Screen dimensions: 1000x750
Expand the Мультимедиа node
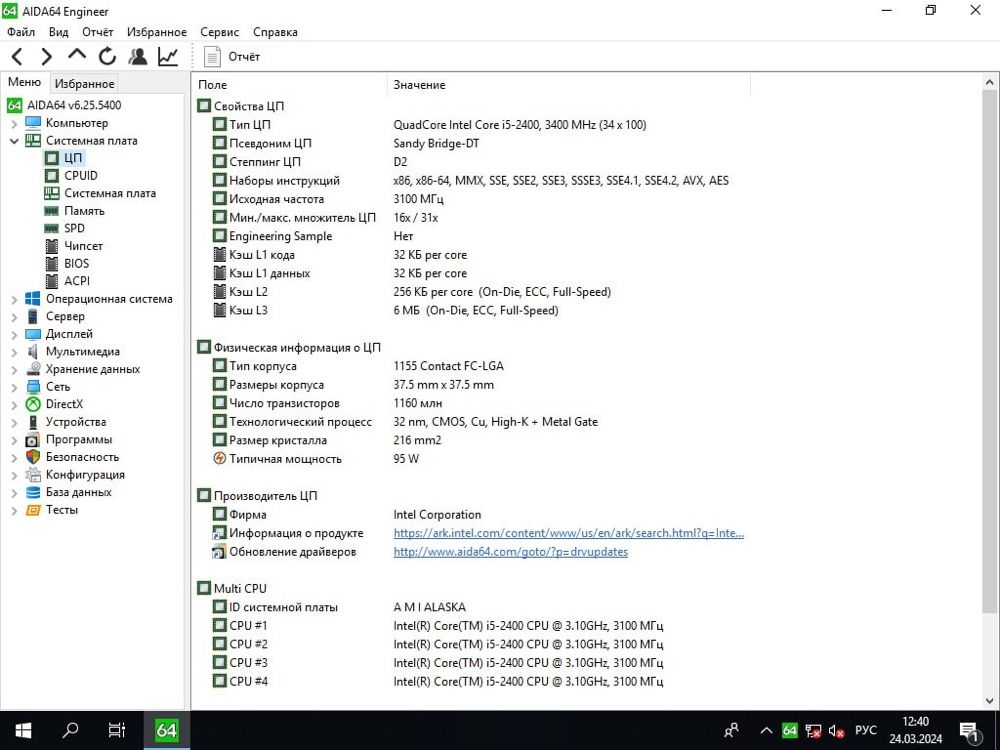tap(14, 351)
